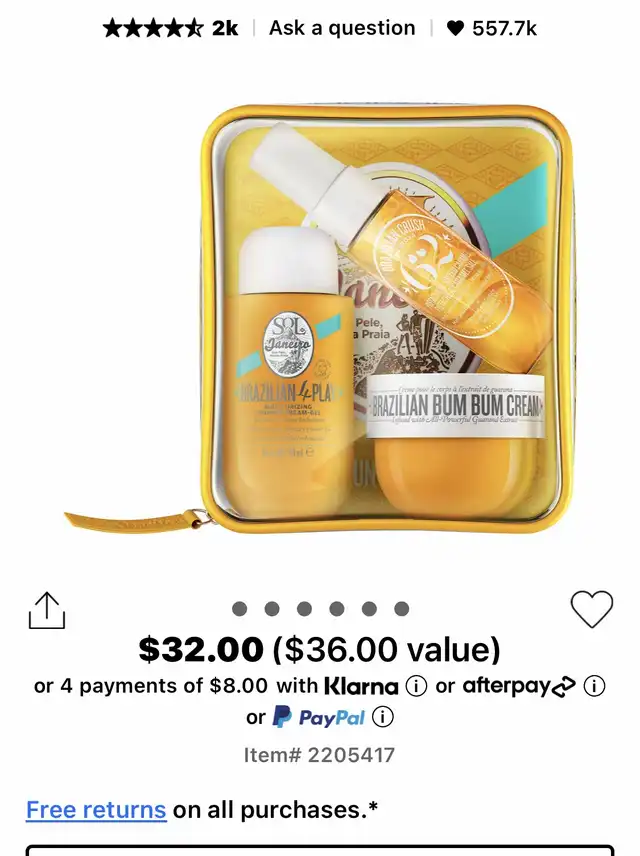
Task: Open the Klarna info icon
Action: click(416, 686)
